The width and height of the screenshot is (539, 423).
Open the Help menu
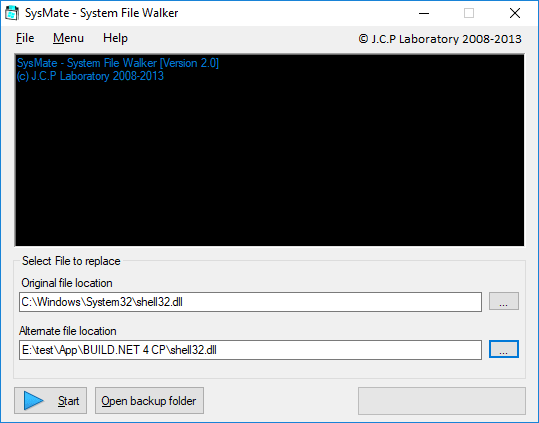[x=115, y=38]
